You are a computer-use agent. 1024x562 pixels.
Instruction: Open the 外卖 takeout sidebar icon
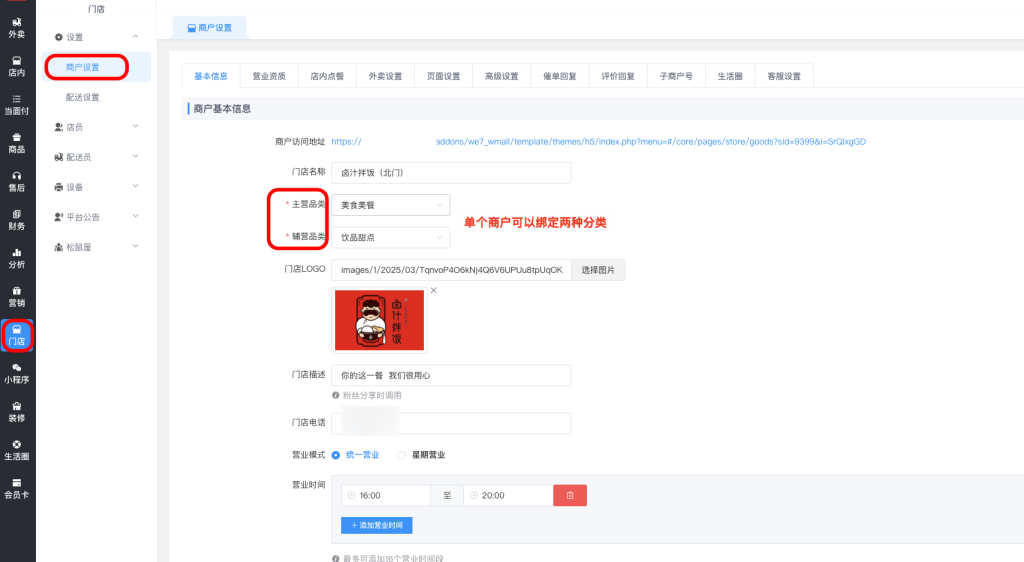(x=17, y=27)
